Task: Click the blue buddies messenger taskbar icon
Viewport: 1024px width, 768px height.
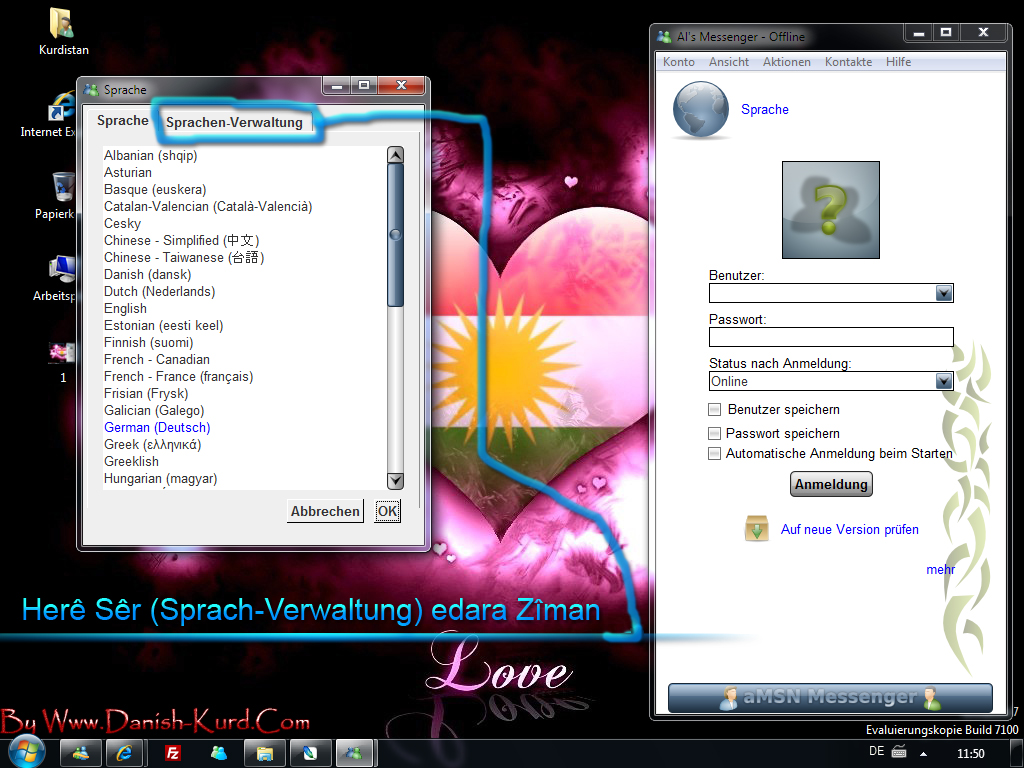Action: point(219,754)
